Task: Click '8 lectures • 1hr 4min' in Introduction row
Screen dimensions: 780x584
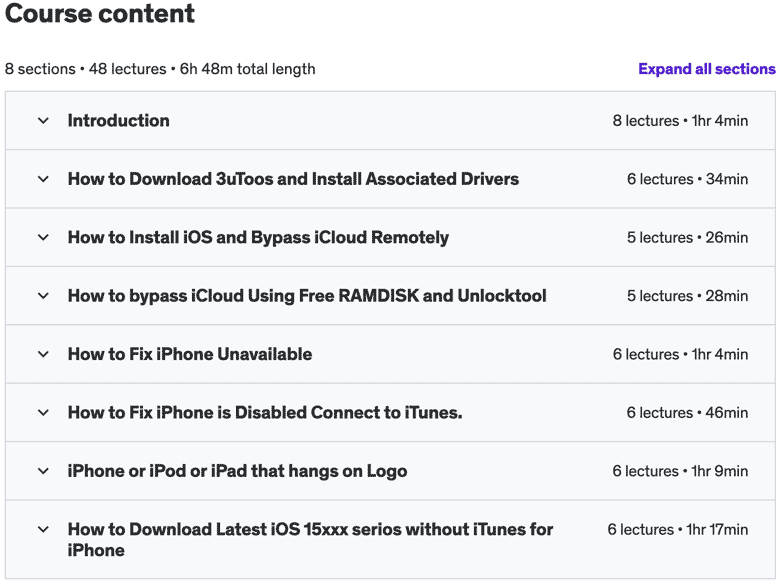Action: click(680, 120)
